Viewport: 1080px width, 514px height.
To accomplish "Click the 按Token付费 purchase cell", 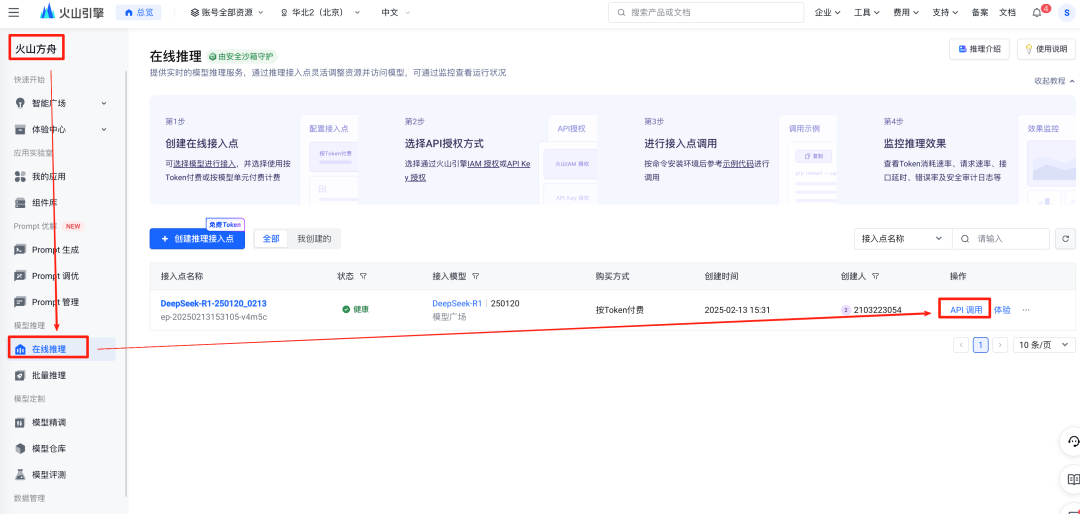I will click(620, 310).
